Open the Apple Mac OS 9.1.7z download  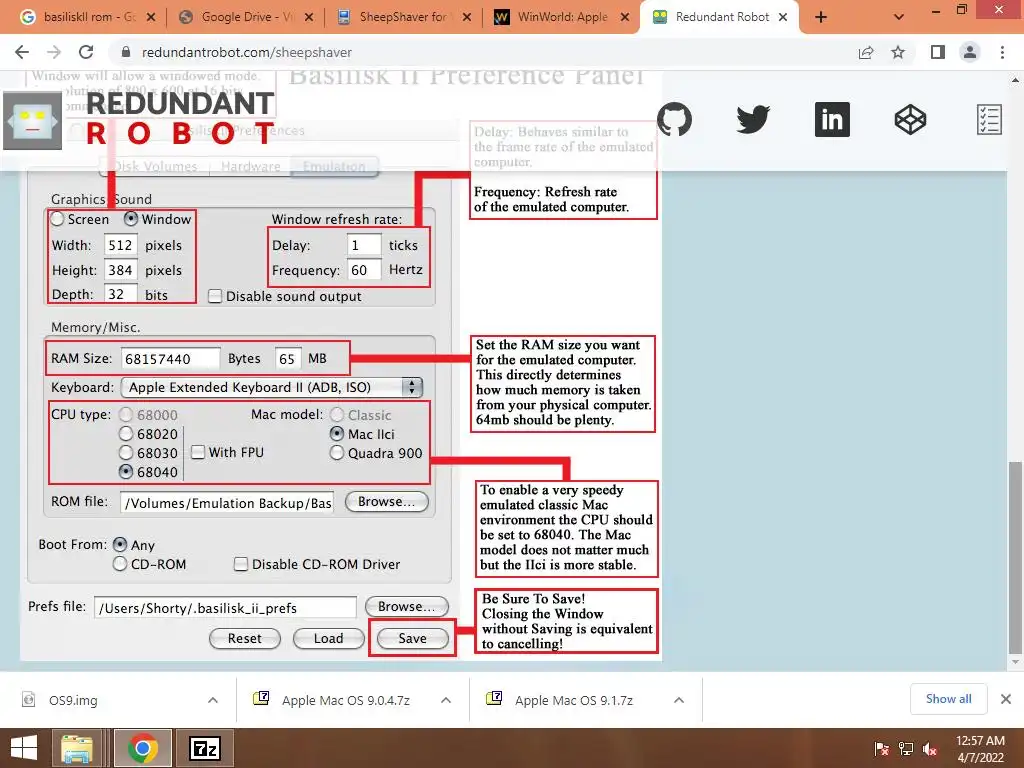[x=573, y=700]
